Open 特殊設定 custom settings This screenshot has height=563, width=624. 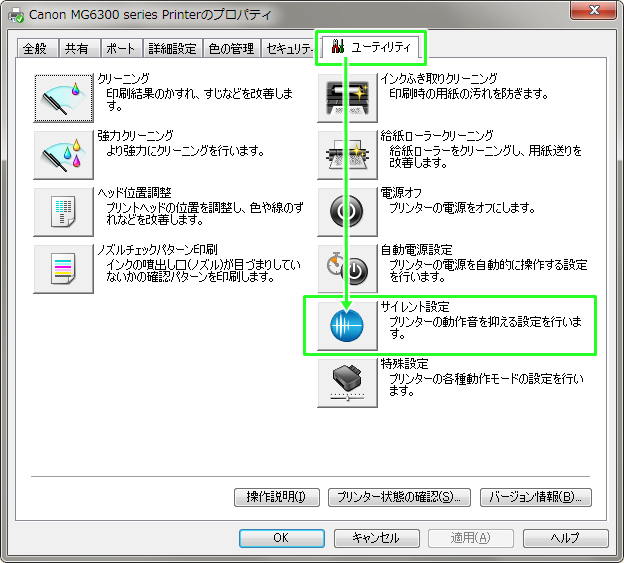point(347,383)
